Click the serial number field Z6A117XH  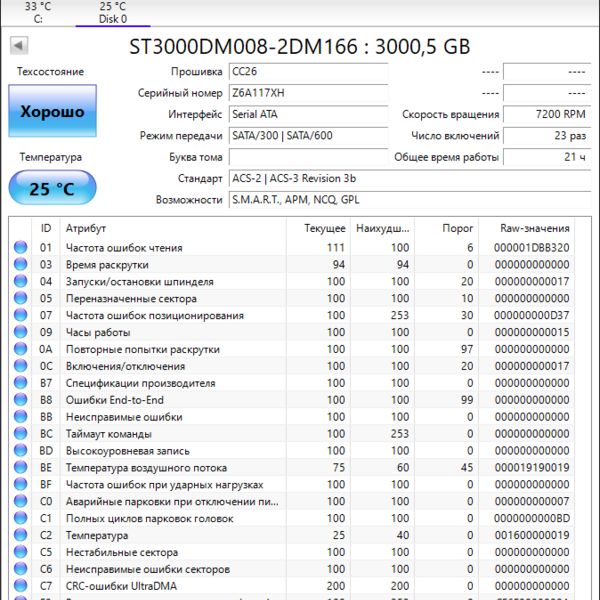pyautogui.click(x=308, y=93)
